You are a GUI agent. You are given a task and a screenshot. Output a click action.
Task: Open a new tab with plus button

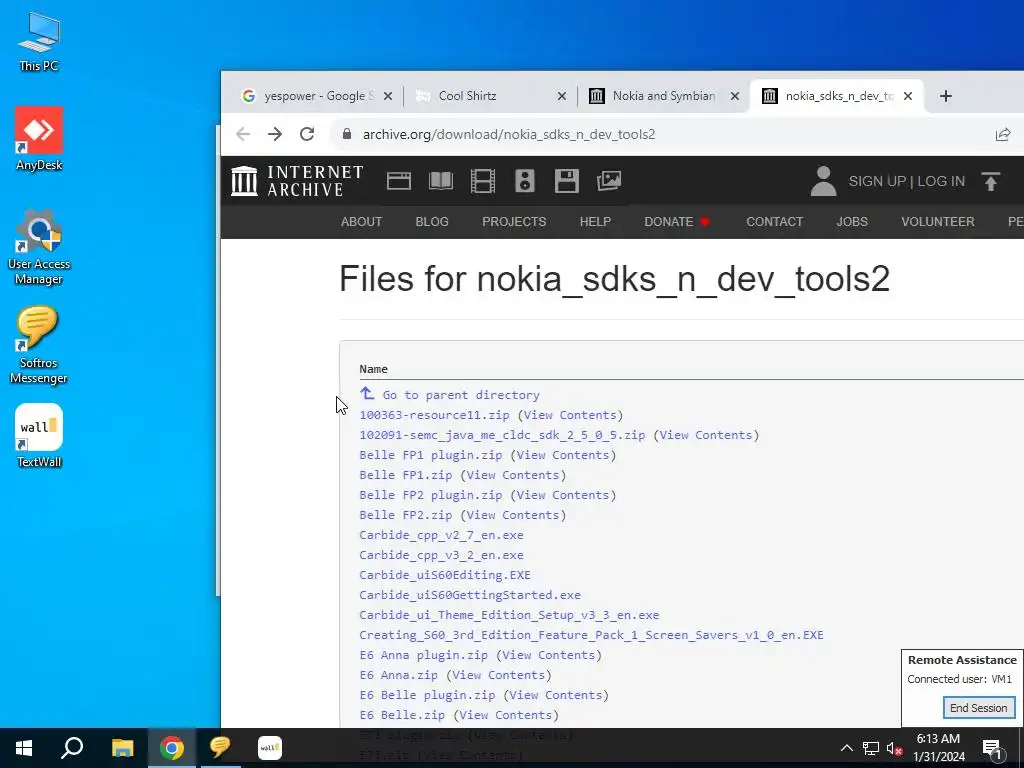point(946,96)
